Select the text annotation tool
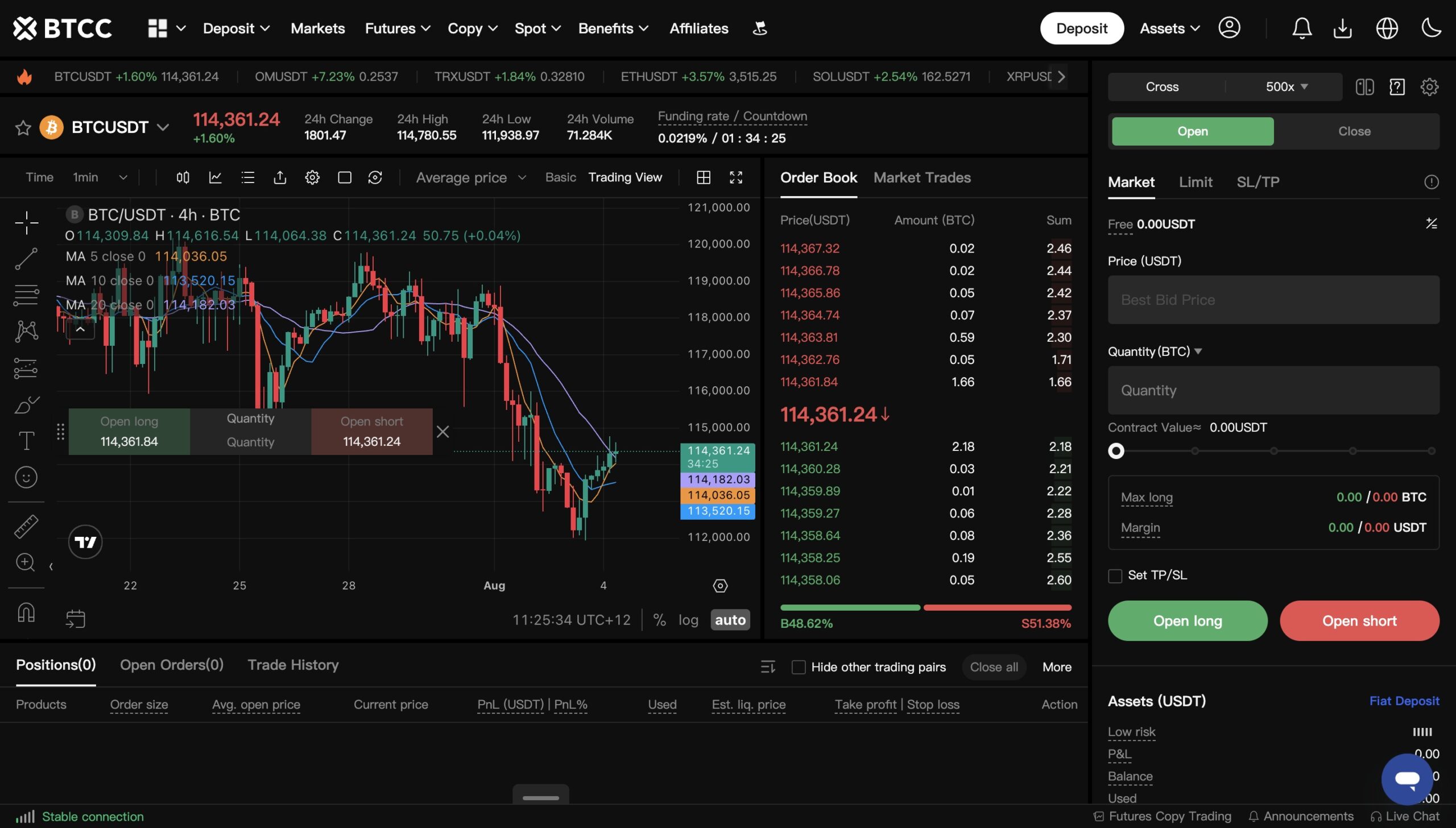1456x828 pixels. 26,441
